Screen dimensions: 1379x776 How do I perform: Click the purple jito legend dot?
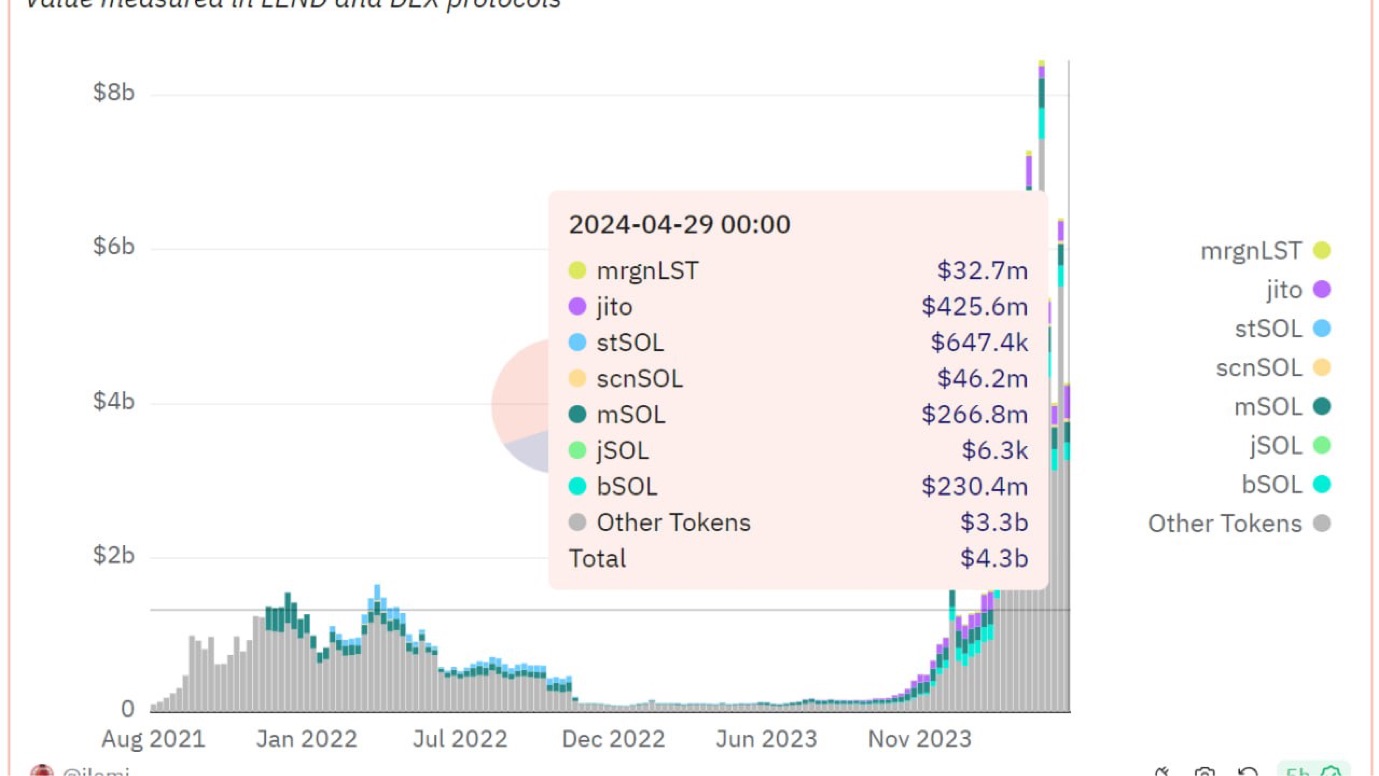click(x=1321, y=289)
